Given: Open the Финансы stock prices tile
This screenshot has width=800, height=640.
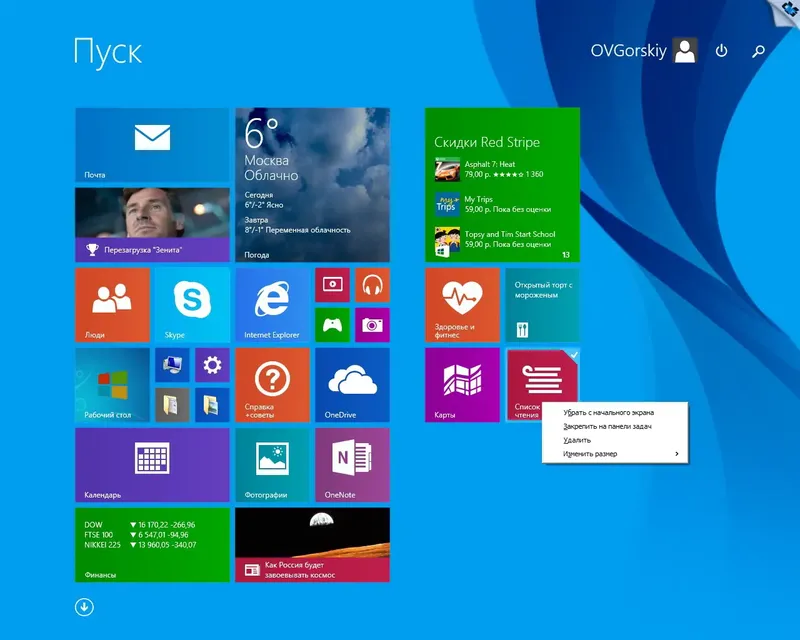Looking at the screenshot, I should 150,545.
